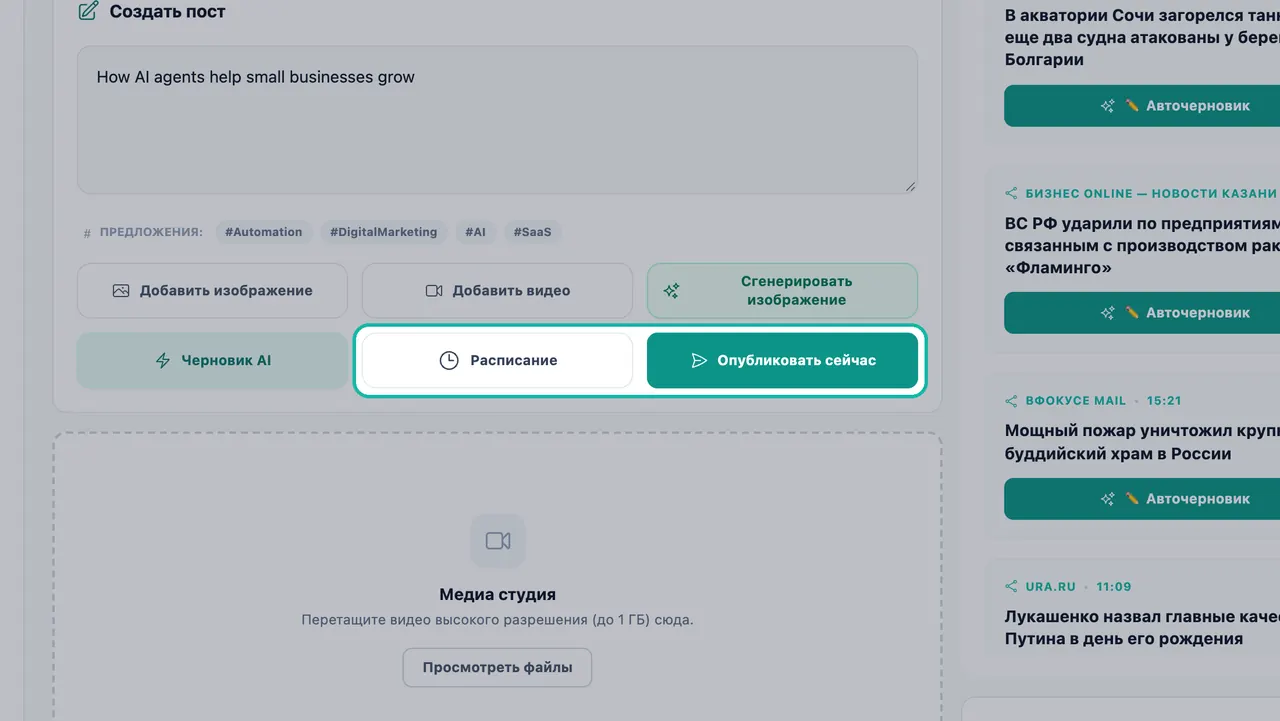
Task: Add the #SaaS hashtag suggestion
Action: click(533, 232)
